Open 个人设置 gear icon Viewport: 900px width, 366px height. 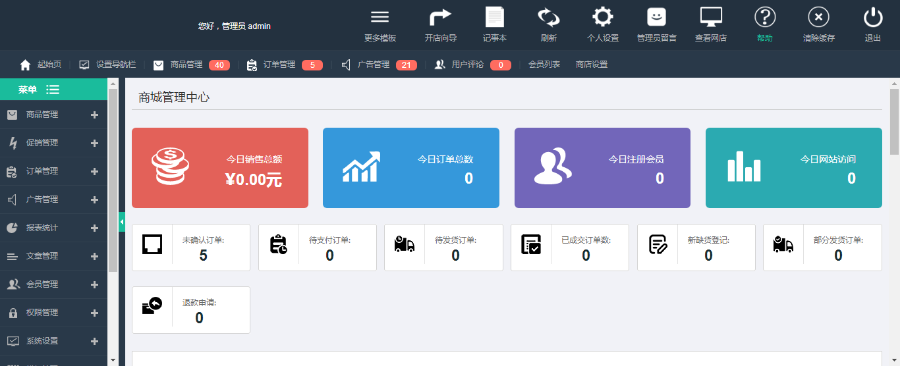(602, 17)
